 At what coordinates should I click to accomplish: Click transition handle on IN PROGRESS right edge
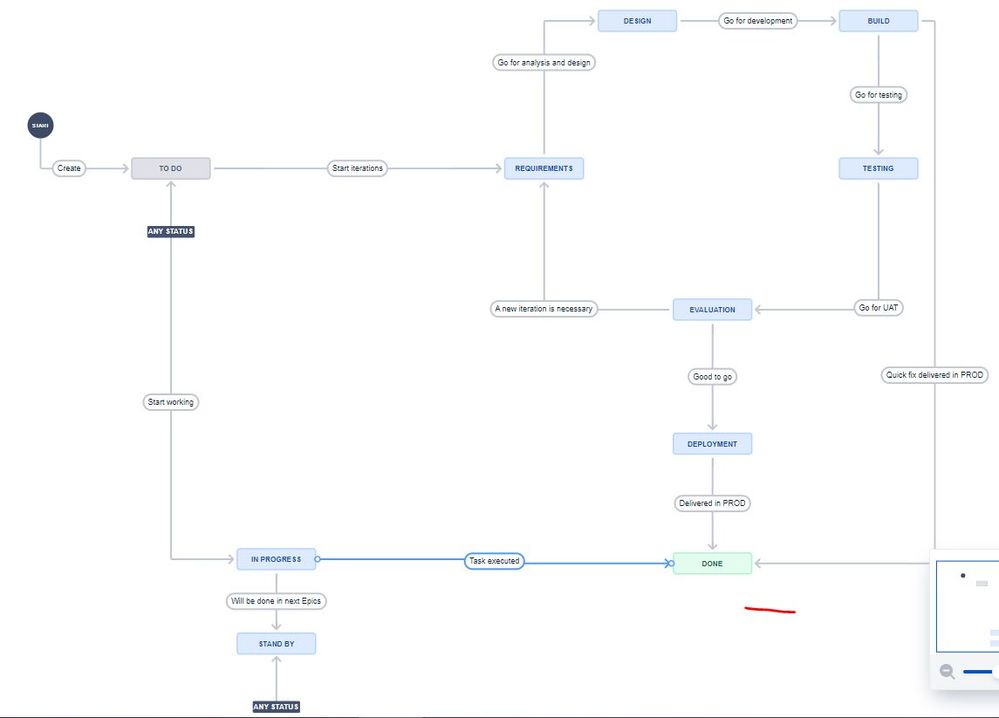click(317, 559)
